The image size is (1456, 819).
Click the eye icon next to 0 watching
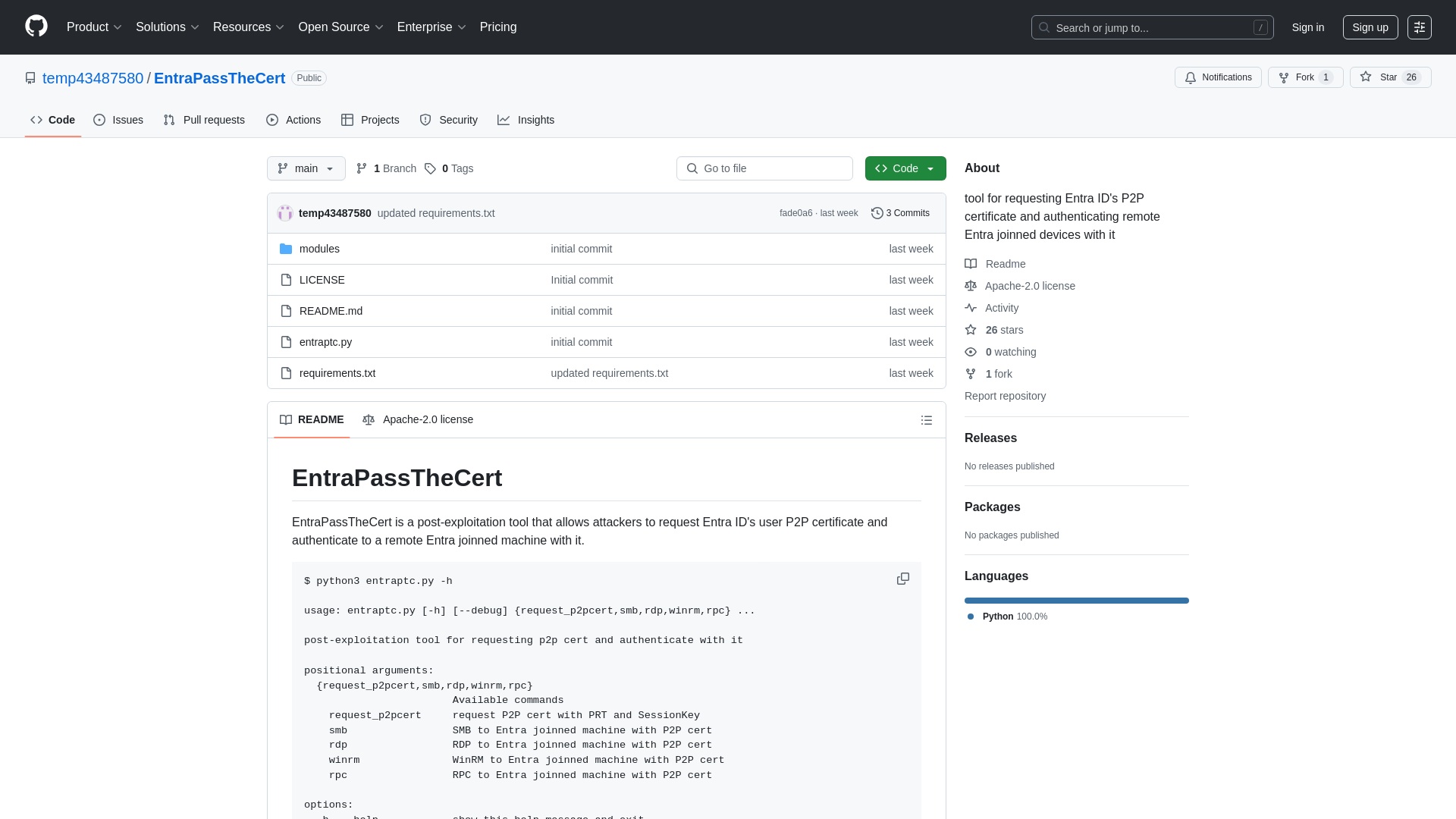971,352
